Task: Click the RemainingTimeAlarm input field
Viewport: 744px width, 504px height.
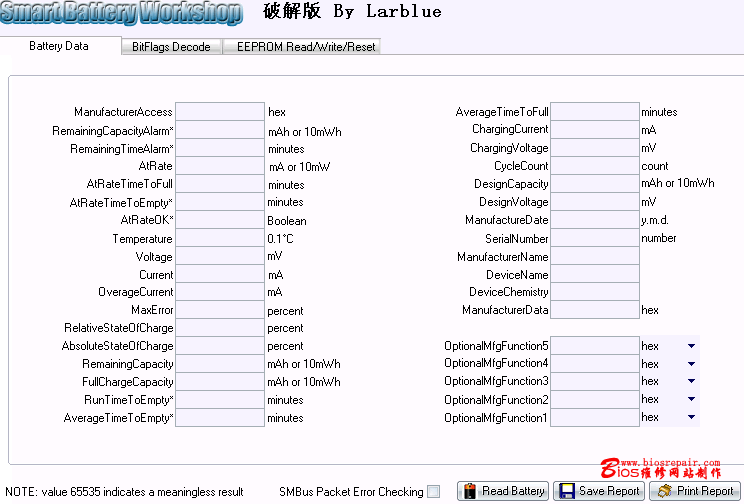Action: [220, 148]
